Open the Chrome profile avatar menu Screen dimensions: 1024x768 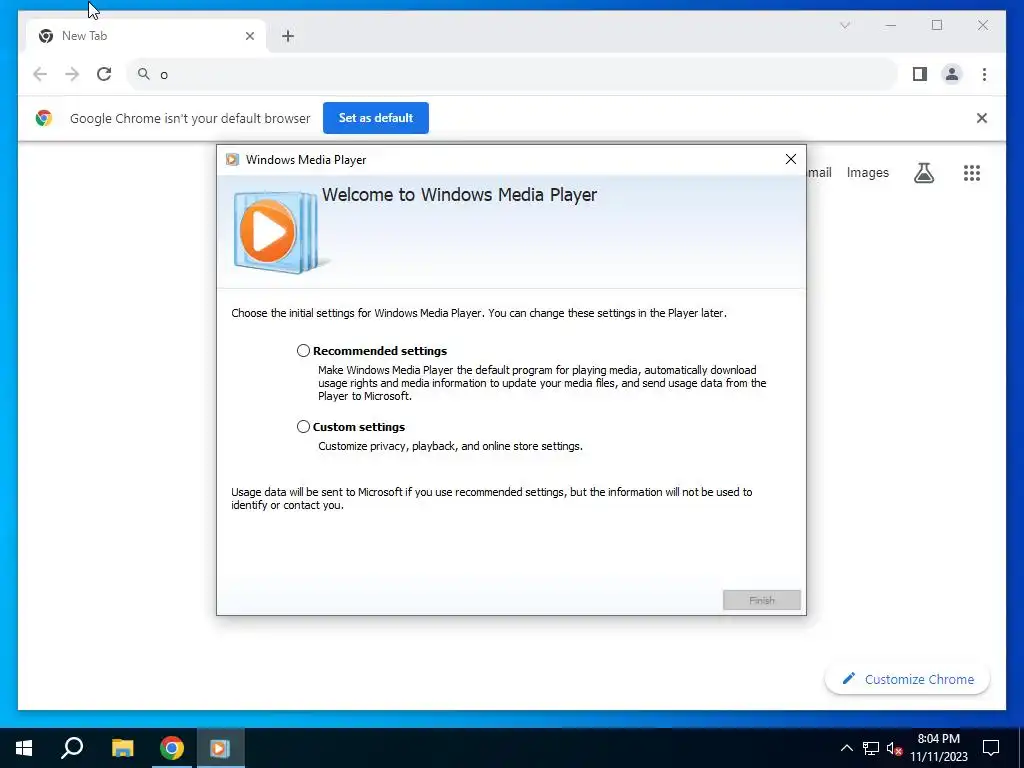(952, 74)
